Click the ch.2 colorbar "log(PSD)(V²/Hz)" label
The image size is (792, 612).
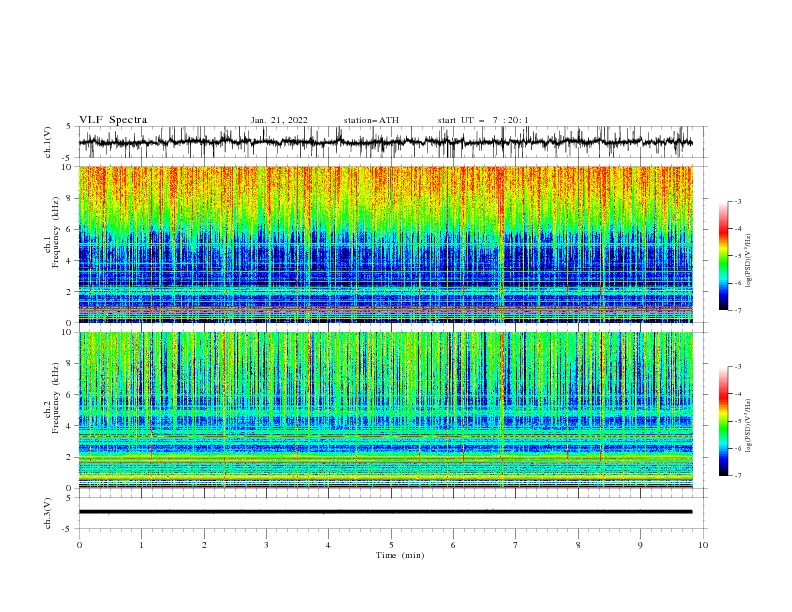click(748, 426)
